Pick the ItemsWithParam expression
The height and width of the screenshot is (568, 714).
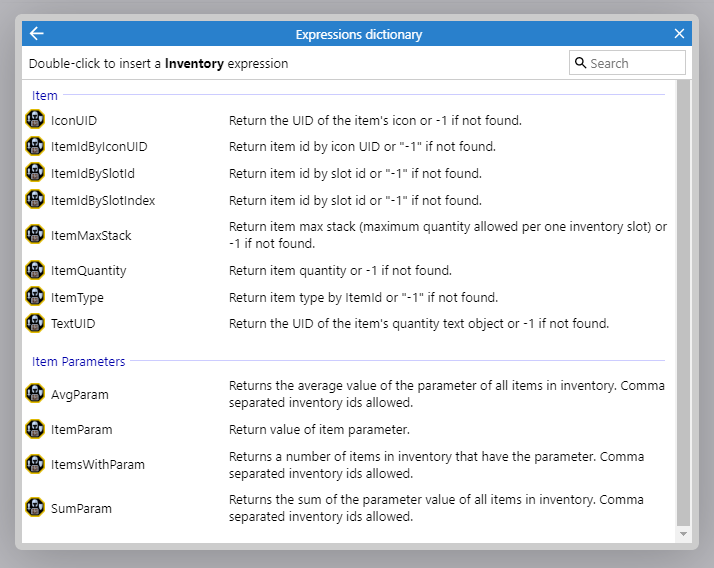pos(97,464)
